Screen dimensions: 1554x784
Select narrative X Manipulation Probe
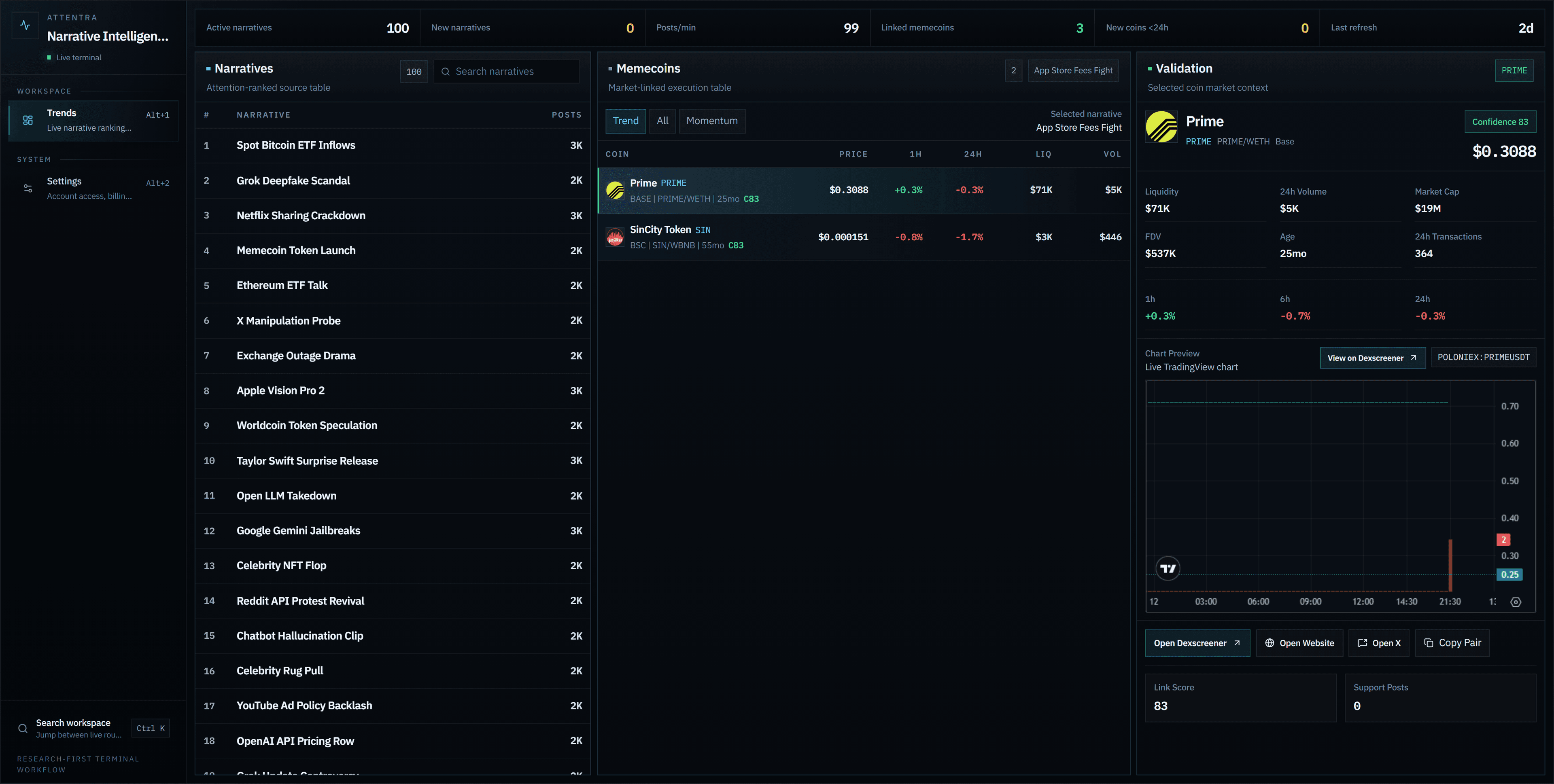393,320
